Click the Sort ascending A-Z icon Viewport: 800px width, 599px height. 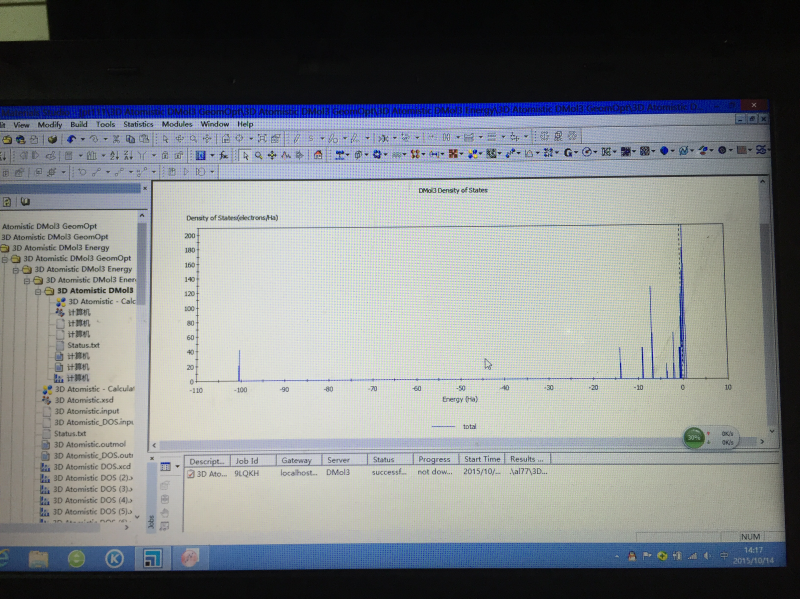pyautogui.click(x=114, y=155)
